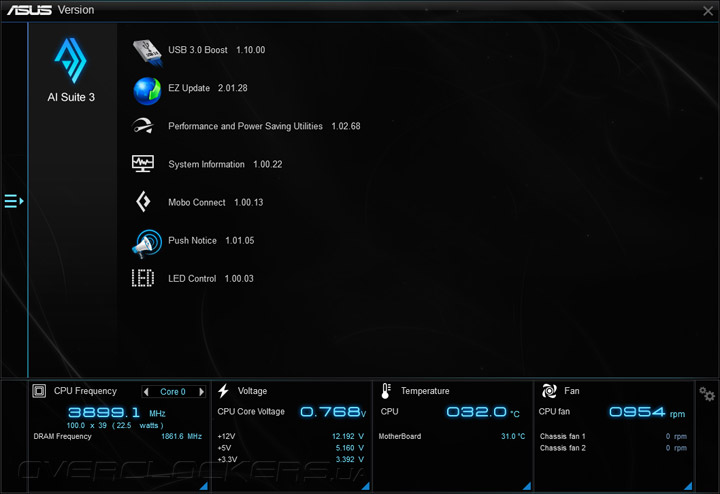Click the Performance and Power Saving gauge icon
Viewport: 720px width, 494px height.
pyautogui.click(x=143, y=126)
